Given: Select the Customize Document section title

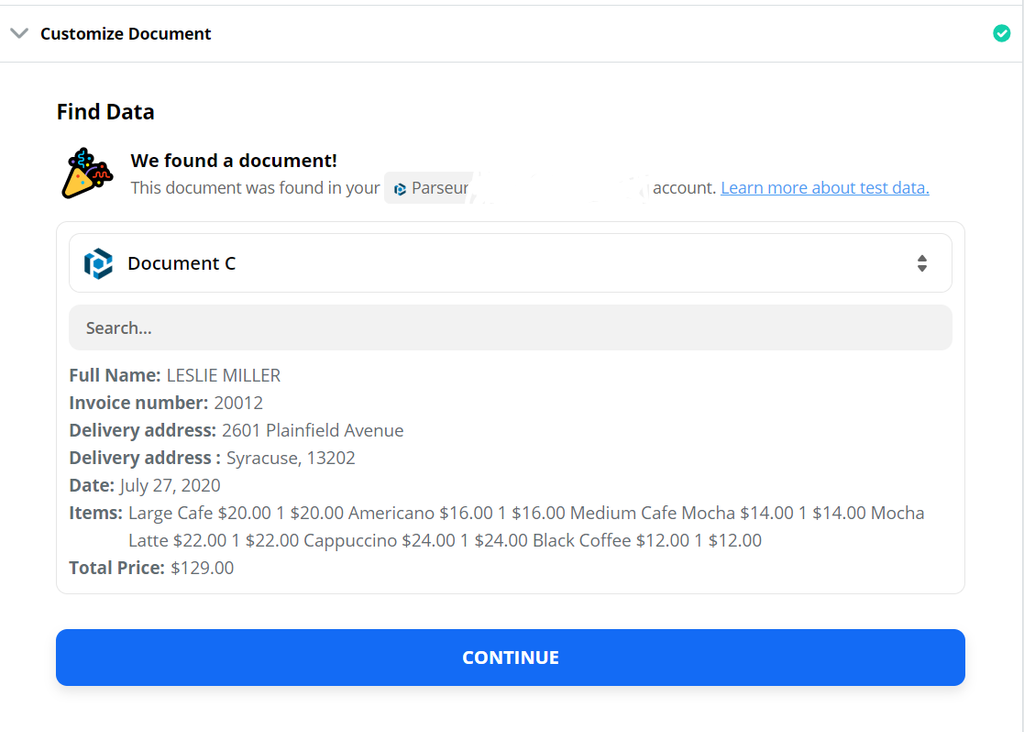Looking at the screenshot, I should click(x=126, y=34).
